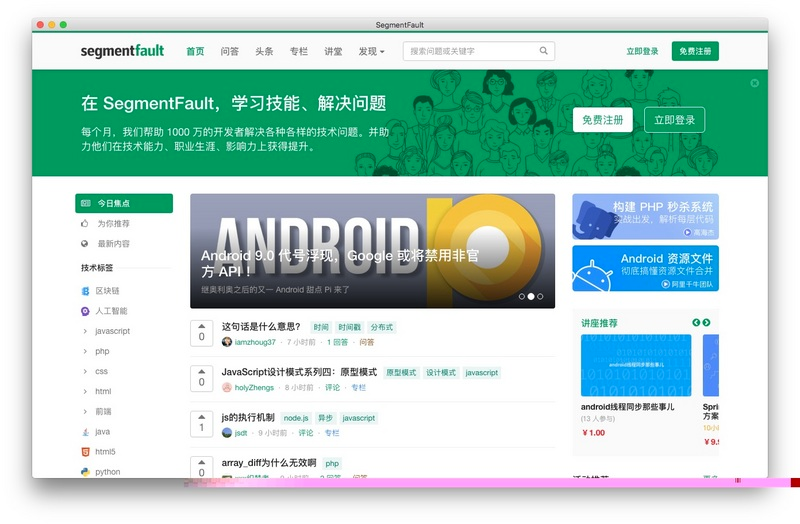Click the python tag icon

[85, 472]
